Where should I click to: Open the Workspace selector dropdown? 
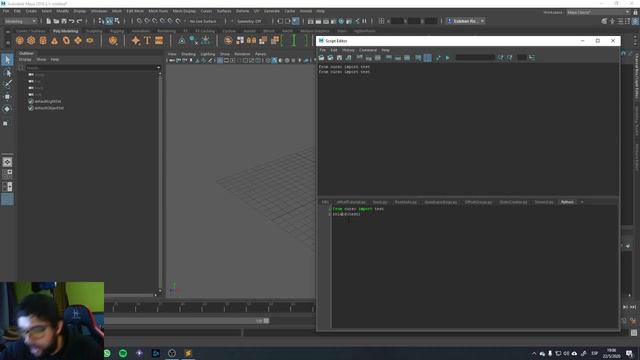598,12
